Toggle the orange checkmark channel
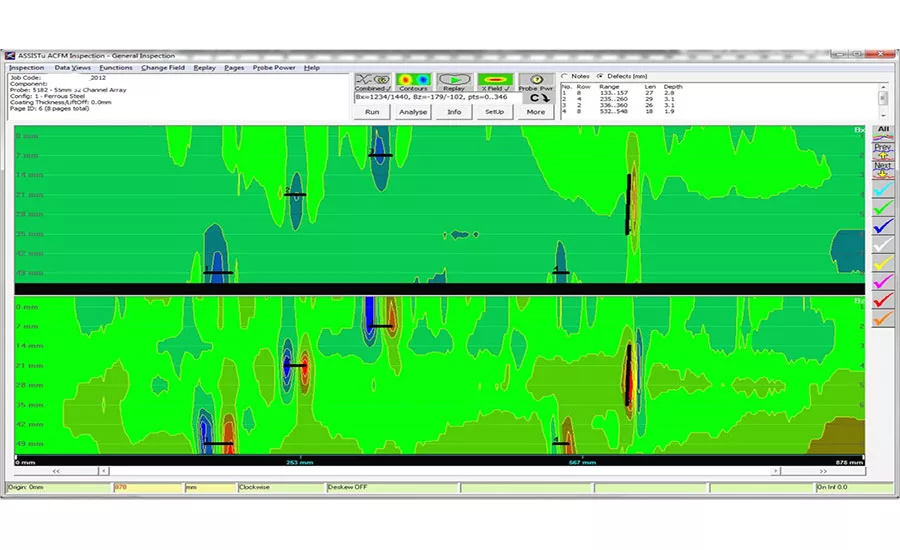The image size is (900, 550). click(883, 318)
